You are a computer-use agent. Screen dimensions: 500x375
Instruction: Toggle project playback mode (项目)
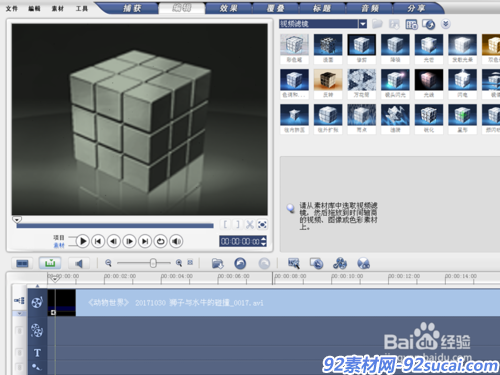[x=59, y=237]
